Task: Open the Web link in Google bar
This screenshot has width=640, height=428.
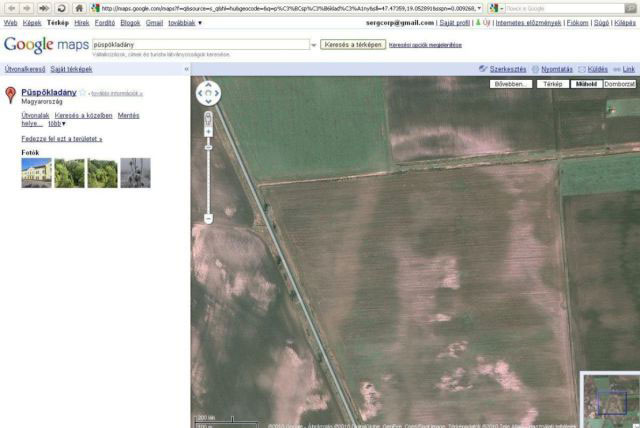Action: pyautogui.click(x=11, y=23)
